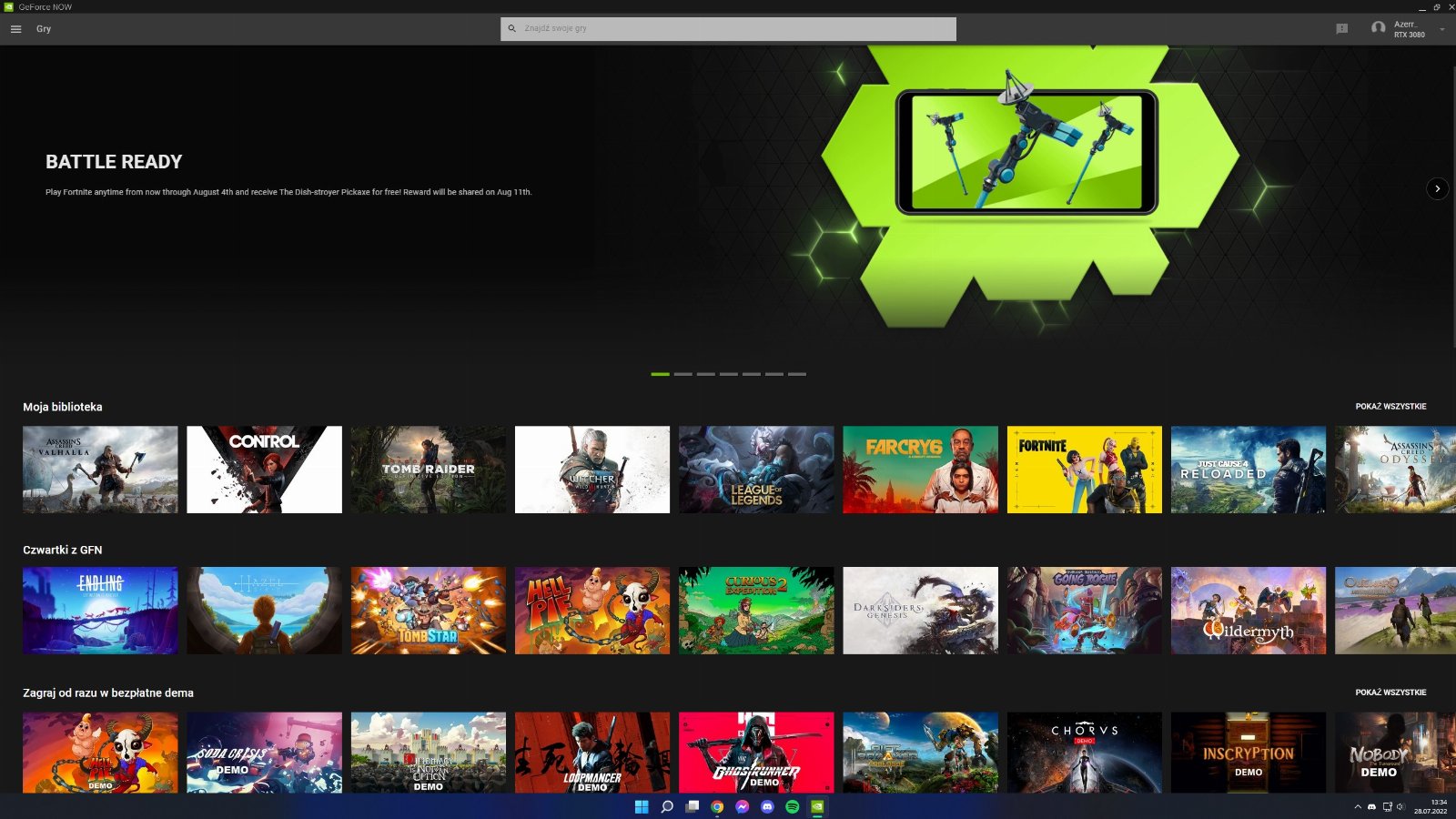This screenshot has height=819, width=1456.
Task: Open Diplomacy is Not an Option demo
Action: [x=429, y=753]
